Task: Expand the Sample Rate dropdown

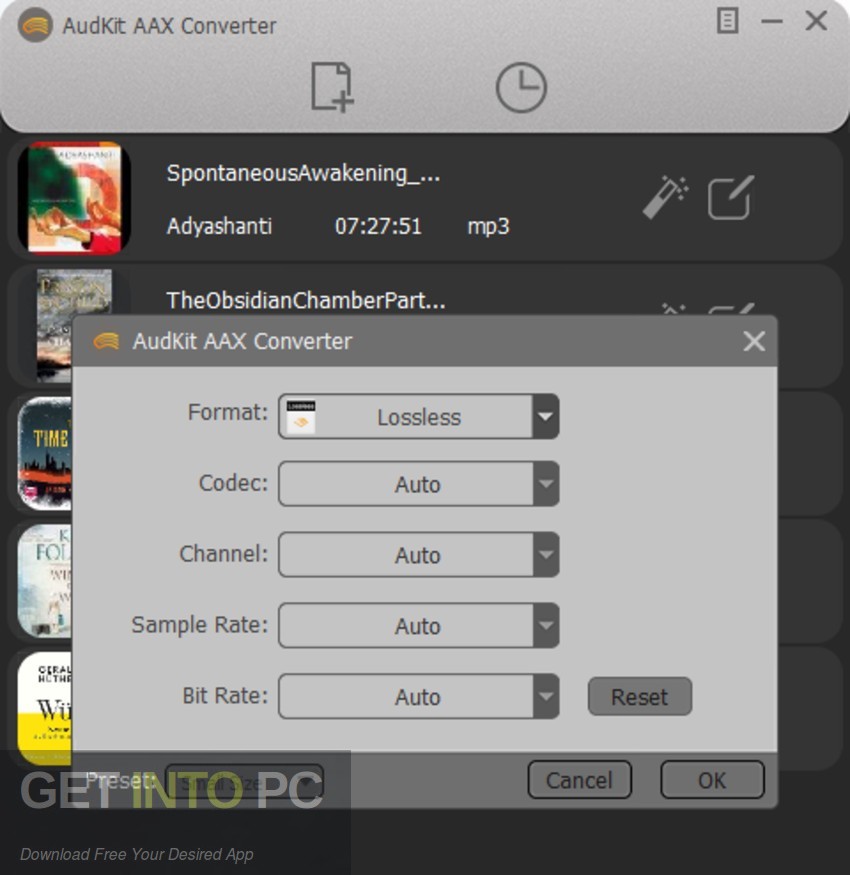Action: pos(419,625)
